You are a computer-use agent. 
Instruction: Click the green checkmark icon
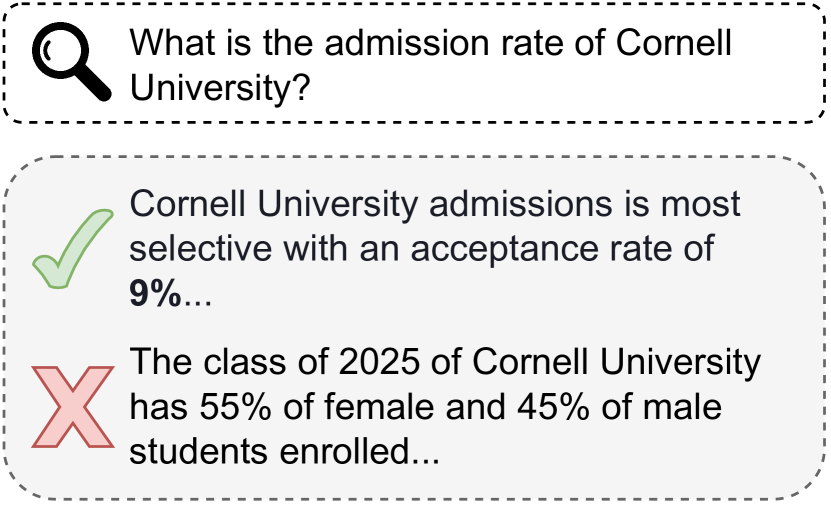pos(73,249)
